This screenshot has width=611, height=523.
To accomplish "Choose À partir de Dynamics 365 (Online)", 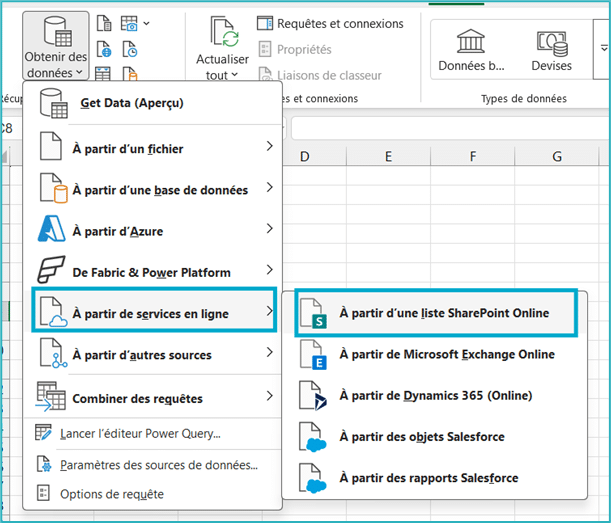I will coord(434,395).
